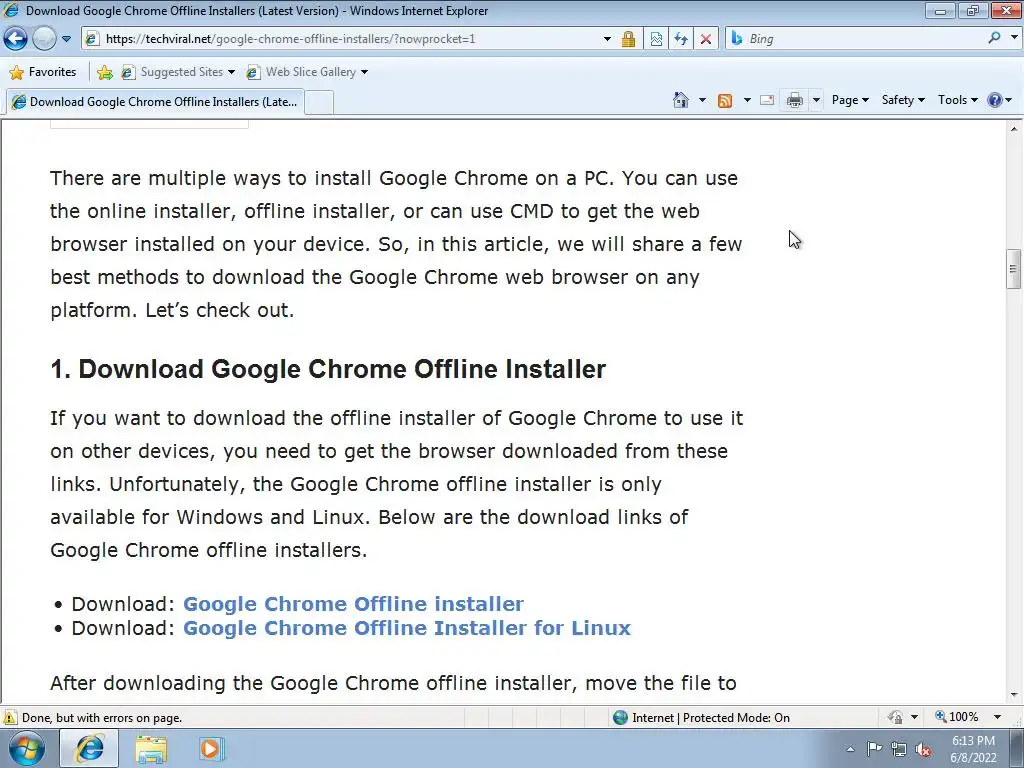Select the Download Google Chrome Offline Installers tab
Image resolution: width=1024 pixels, height=768 pixels.
click(x=155, y=101)
